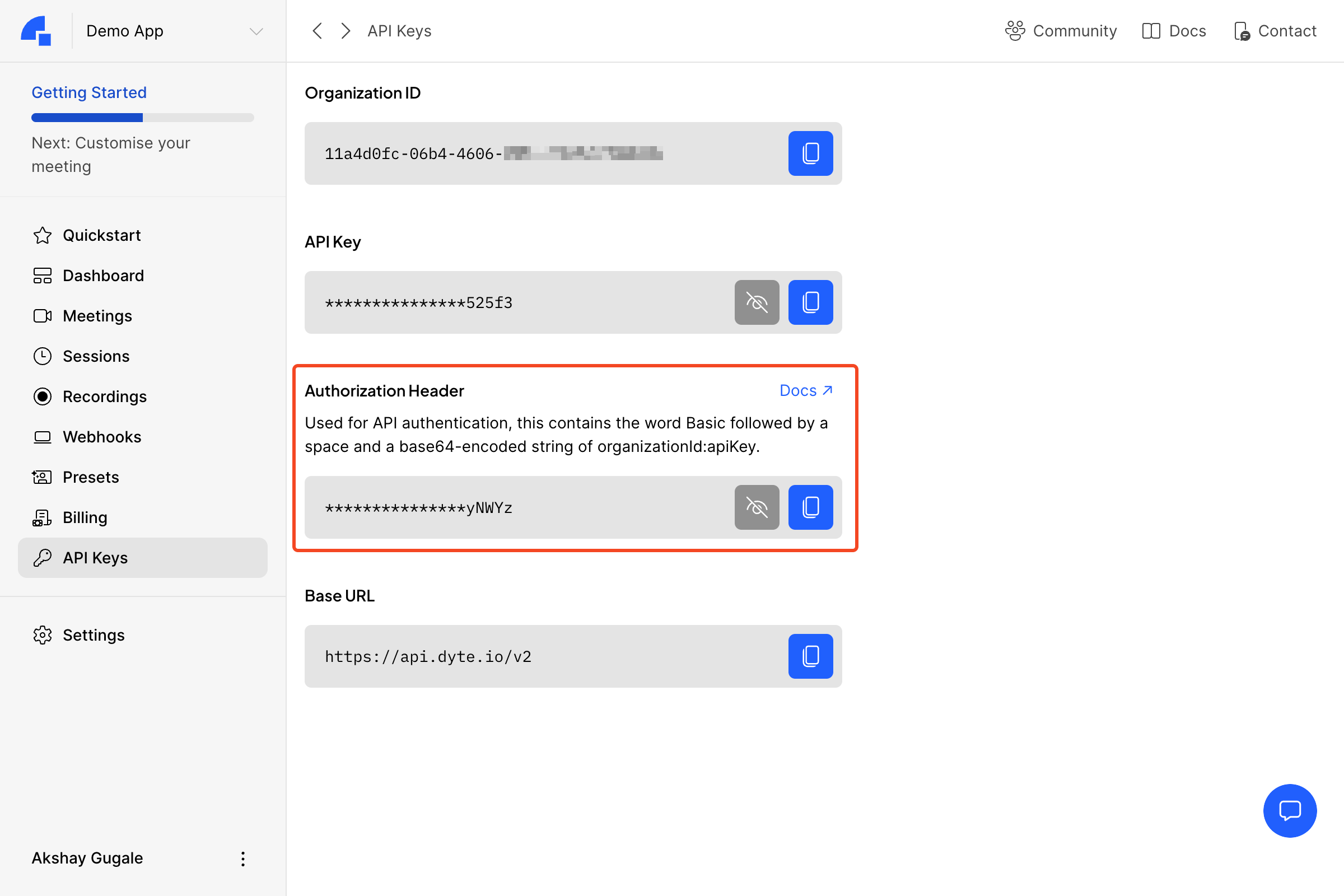Open user menu next to Akshay Gugale
This screenshot has height=896, width=1344.
pos(243,858)
